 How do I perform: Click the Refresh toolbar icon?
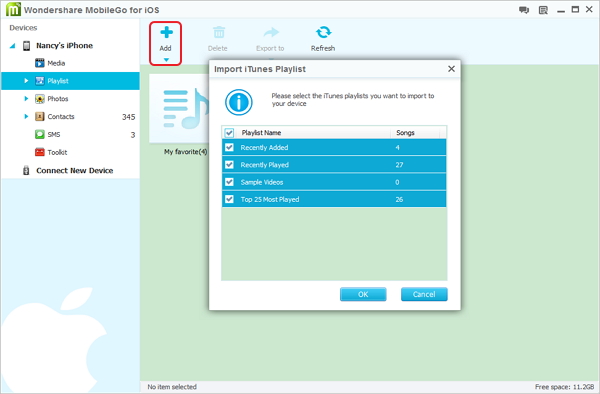click(323, 33)
